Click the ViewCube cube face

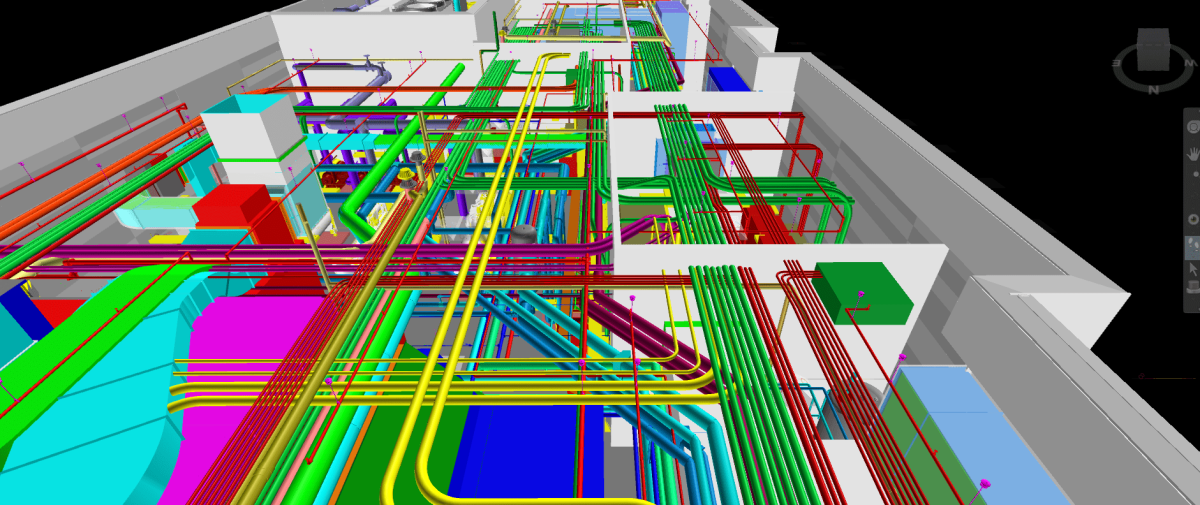[x=1151, y=49]
